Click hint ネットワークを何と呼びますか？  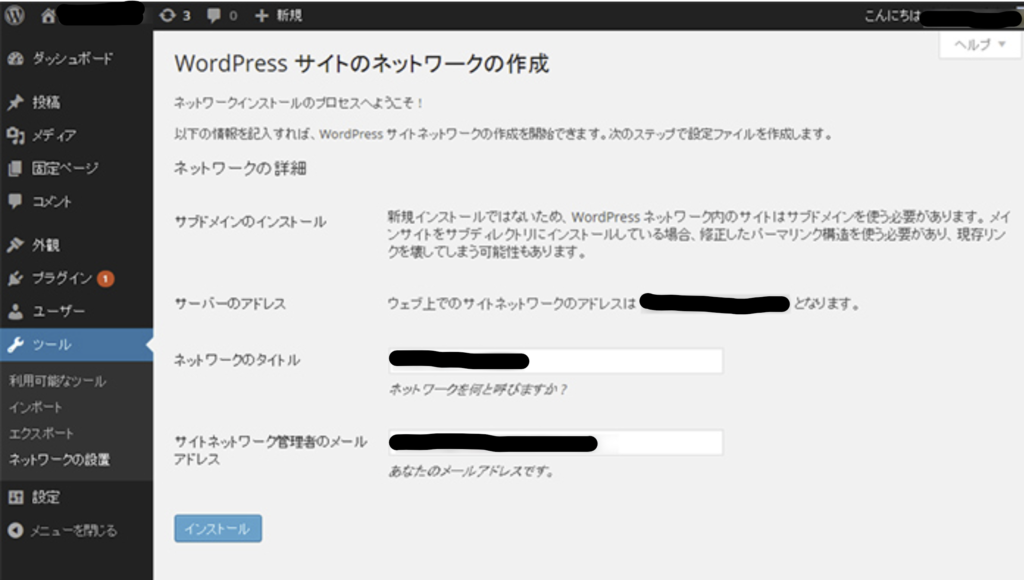(478, 390)
